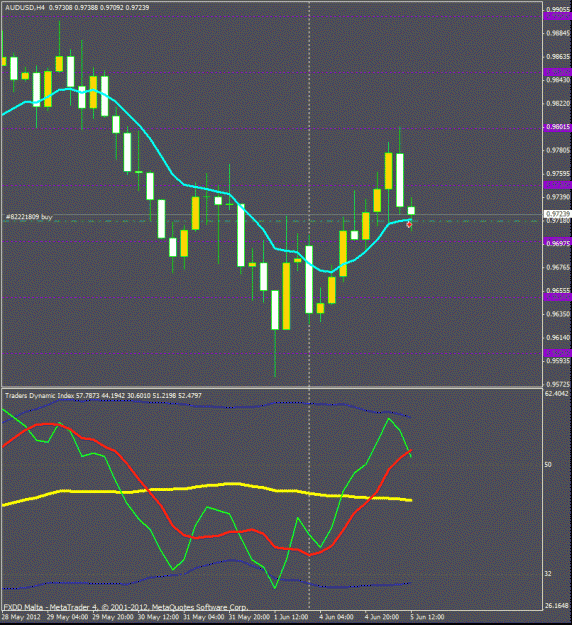This screenshot has width=572, height=625.
Task: Click the 28 May 2012 date label
Action: [20, 617]
